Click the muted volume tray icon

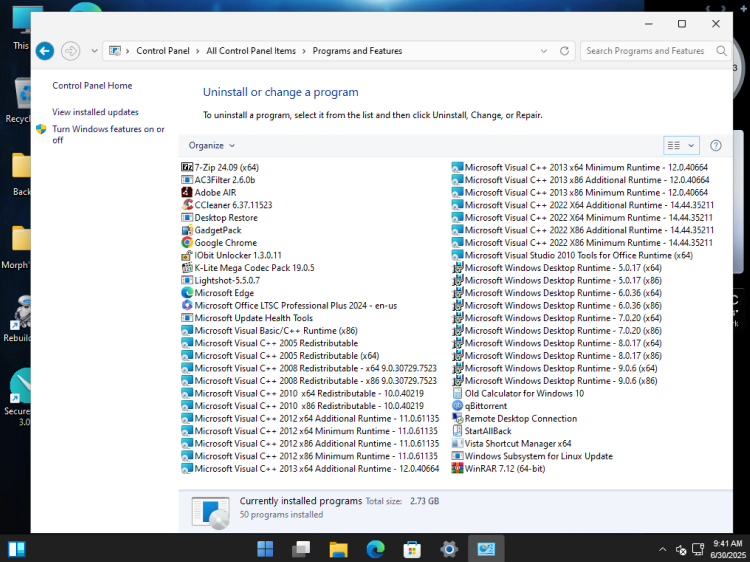click(x=681, y=549)
